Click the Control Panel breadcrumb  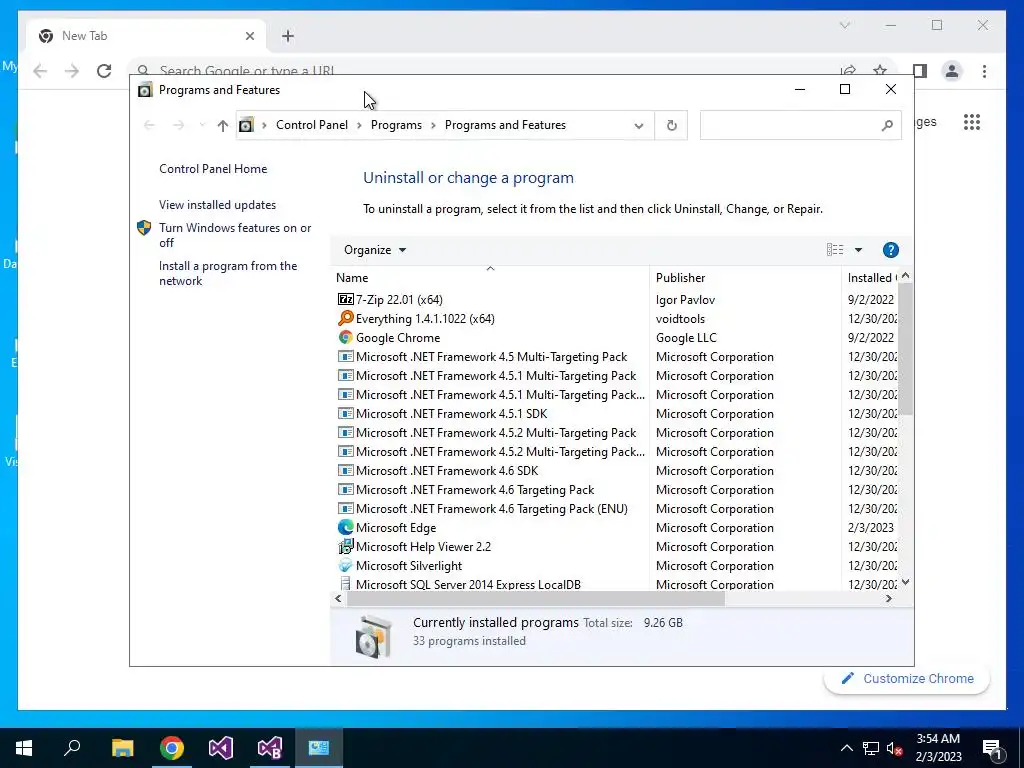tap(312, 125)
